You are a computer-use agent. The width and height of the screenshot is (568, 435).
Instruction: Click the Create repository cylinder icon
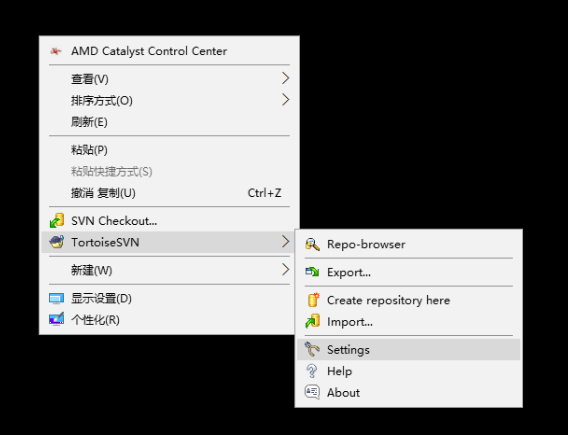pyautogui.click(x=313, y=300)
